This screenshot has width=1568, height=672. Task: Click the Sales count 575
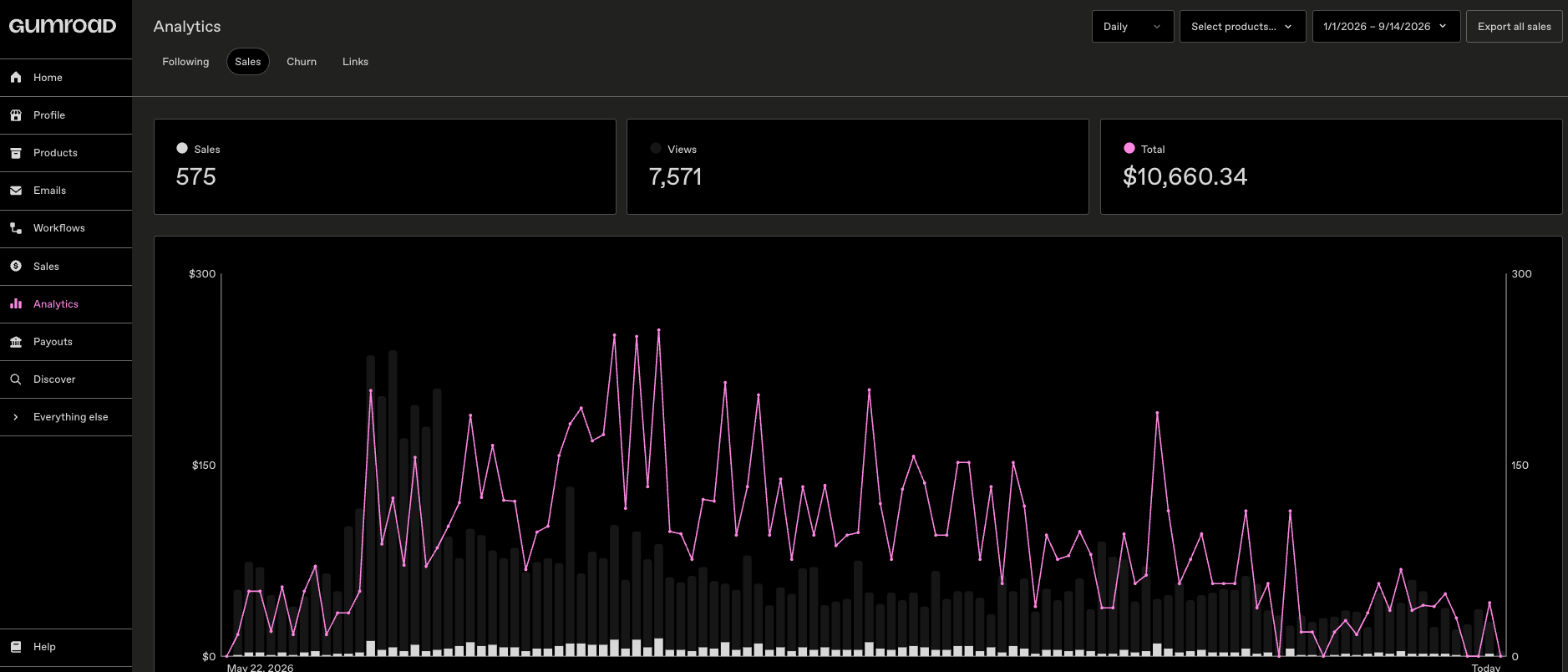tap(196, 177)
